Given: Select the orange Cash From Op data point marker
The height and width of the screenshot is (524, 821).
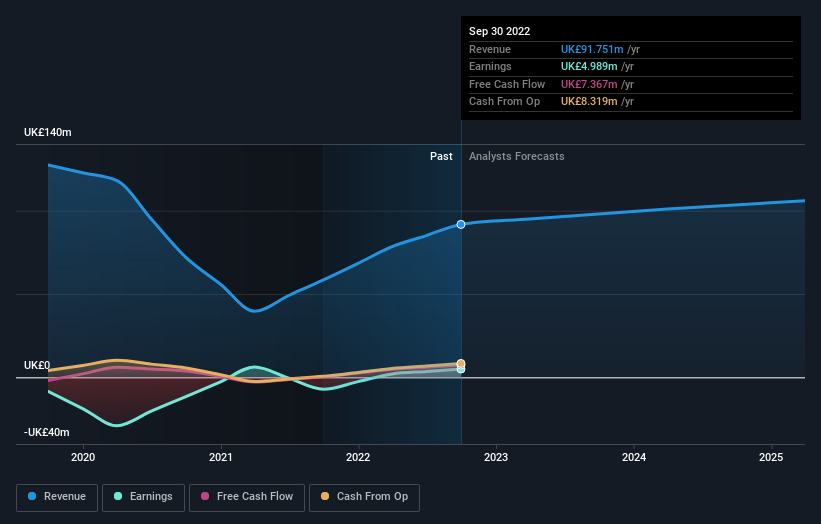Looking at the screenshot, I should click(461, 363).
